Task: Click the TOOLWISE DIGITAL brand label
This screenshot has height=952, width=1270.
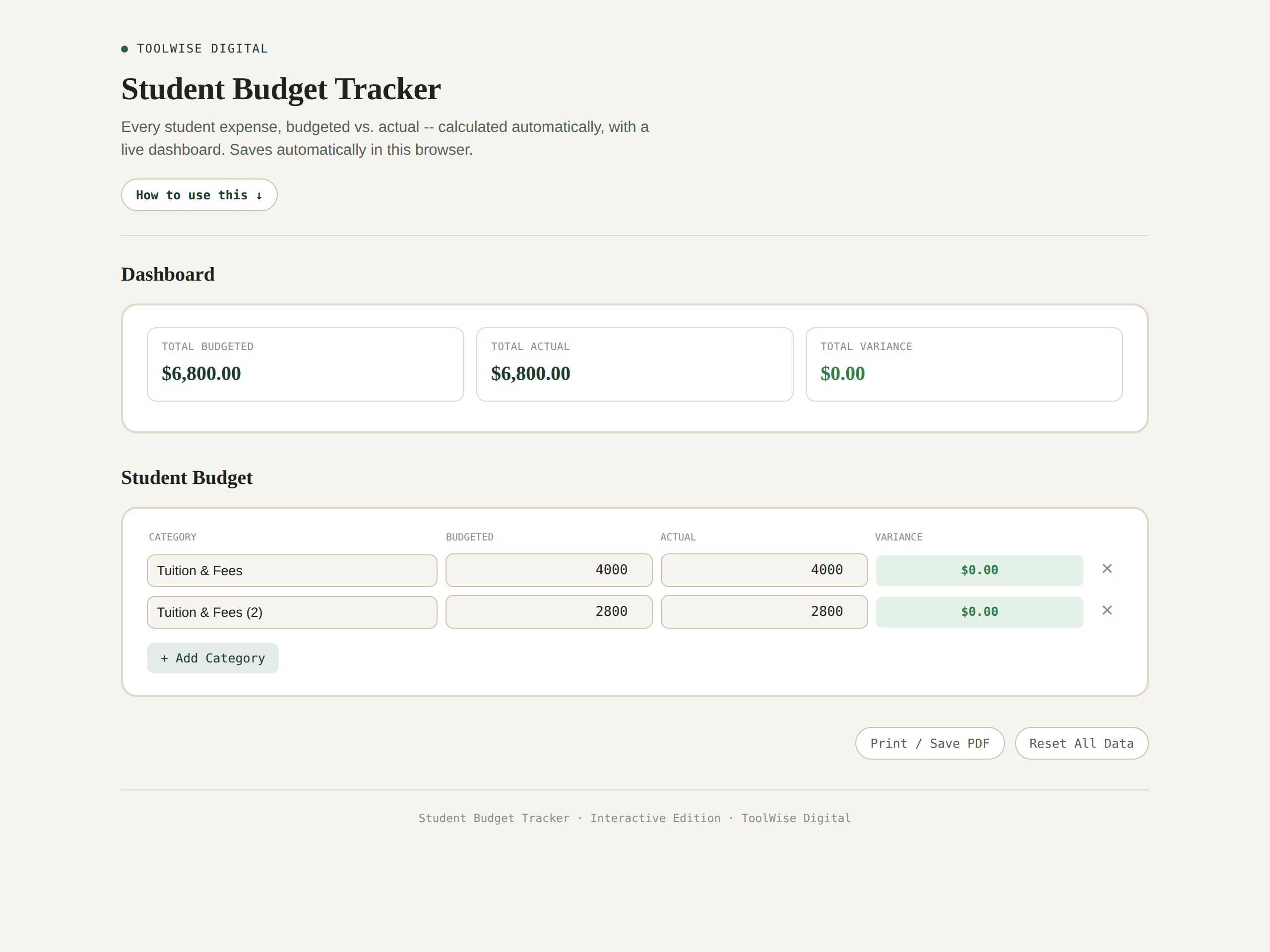Action: pos(202,49)
